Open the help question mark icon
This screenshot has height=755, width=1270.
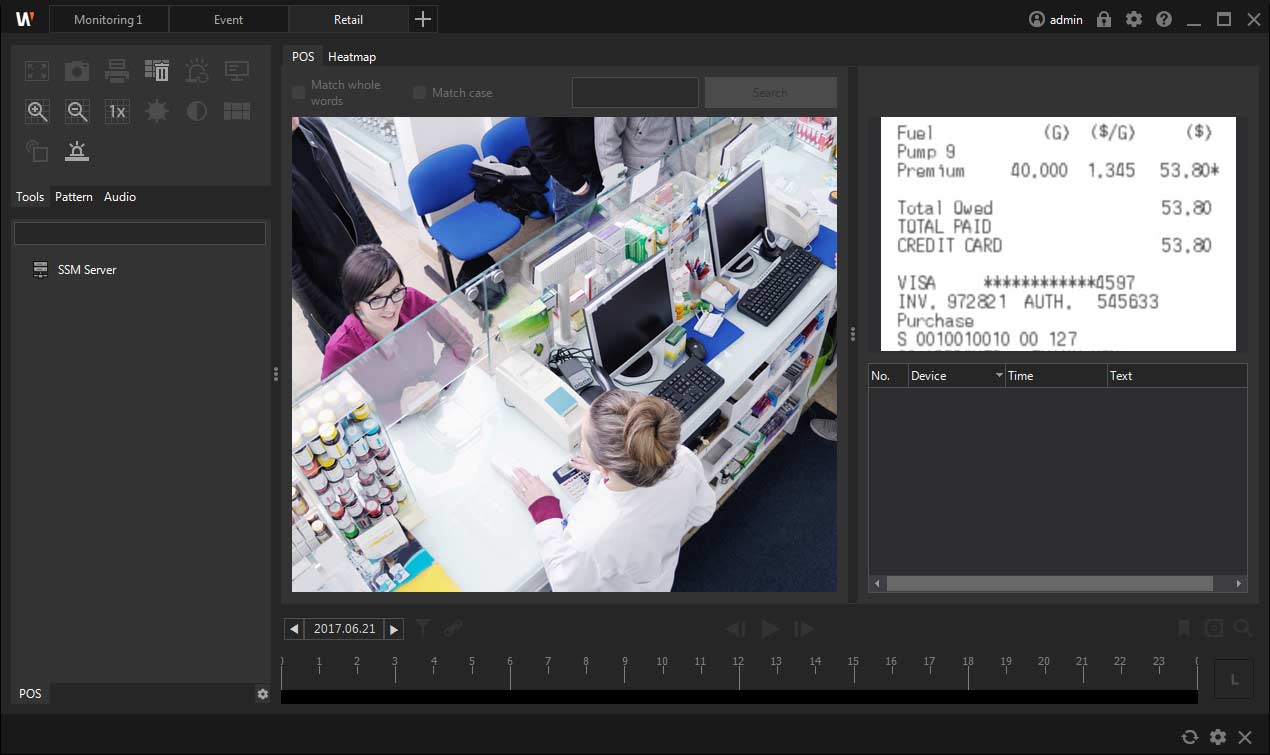tap(1163, 19)
